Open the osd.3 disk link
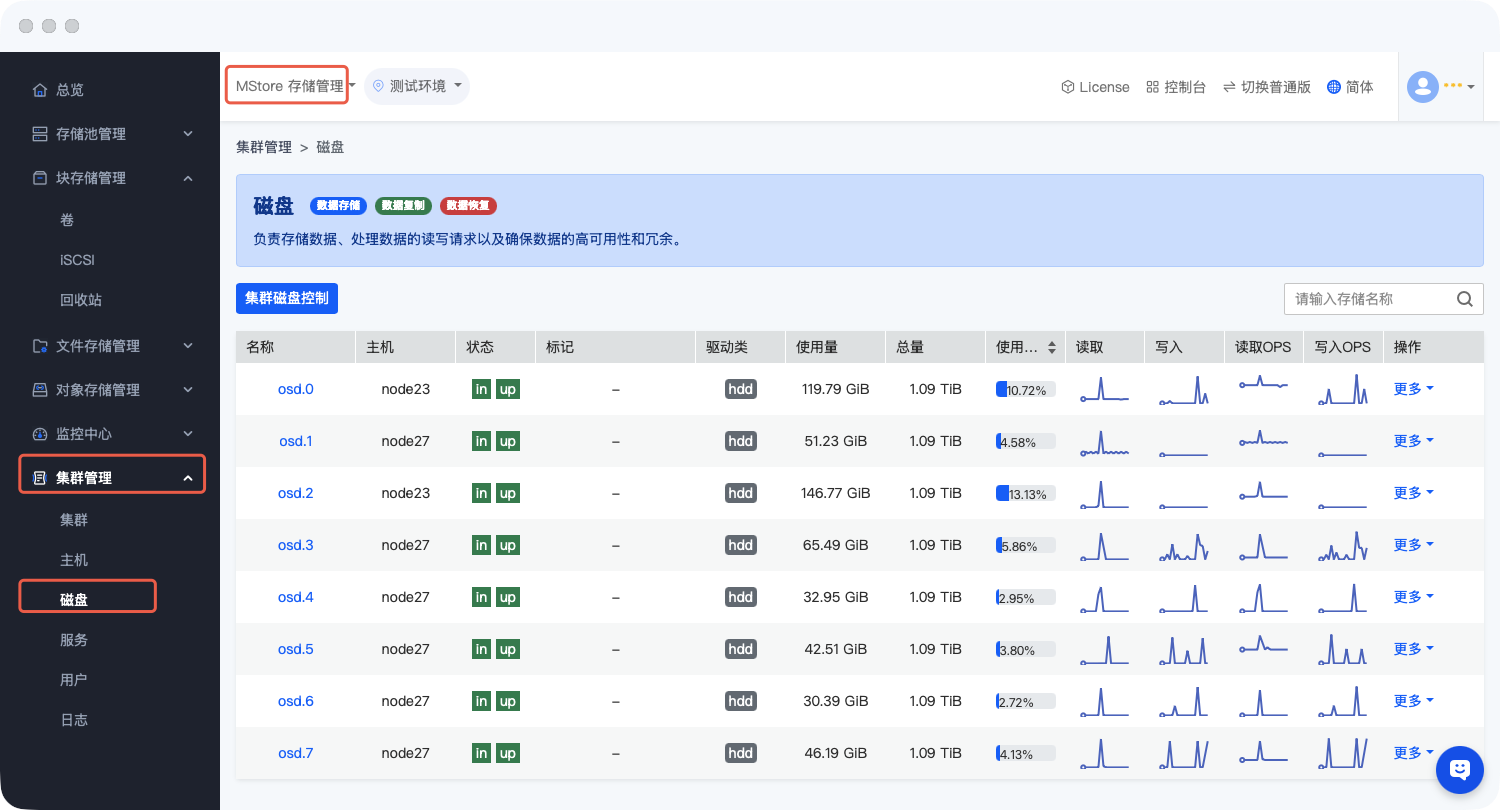This screenshot has width=1500, height=810. click(295, 545)
